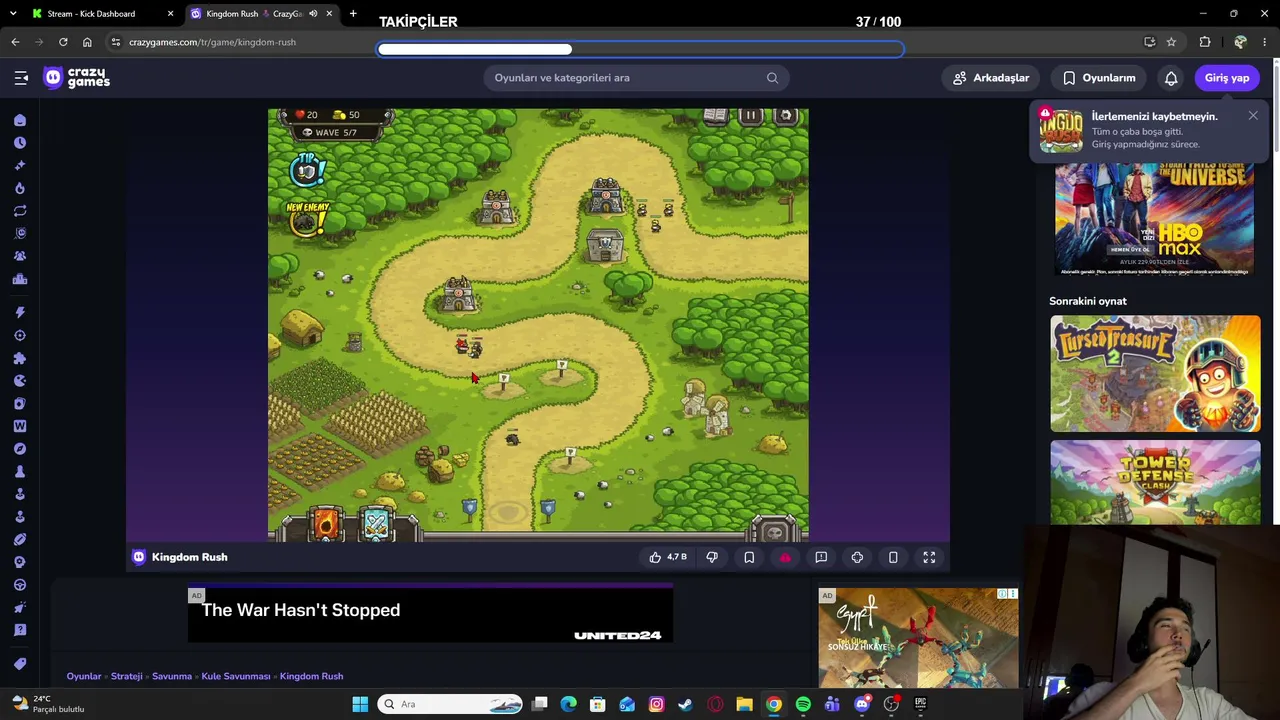This screenshot has height=720, width=1280.
Task: Activate the Rain of Fire spell
Action: point(326,523)
